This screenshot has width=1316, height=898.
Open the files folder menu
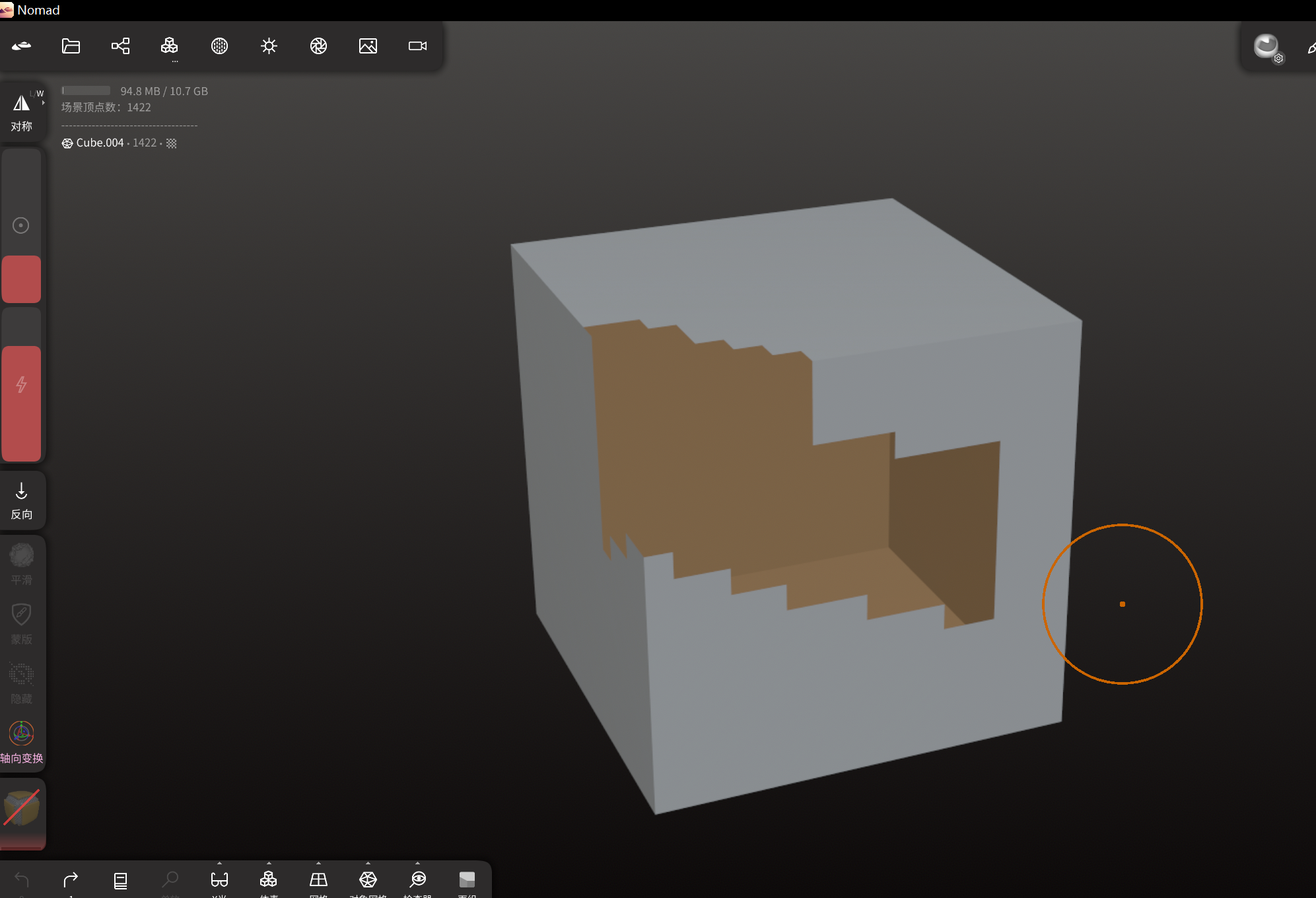tap(71, 46)
